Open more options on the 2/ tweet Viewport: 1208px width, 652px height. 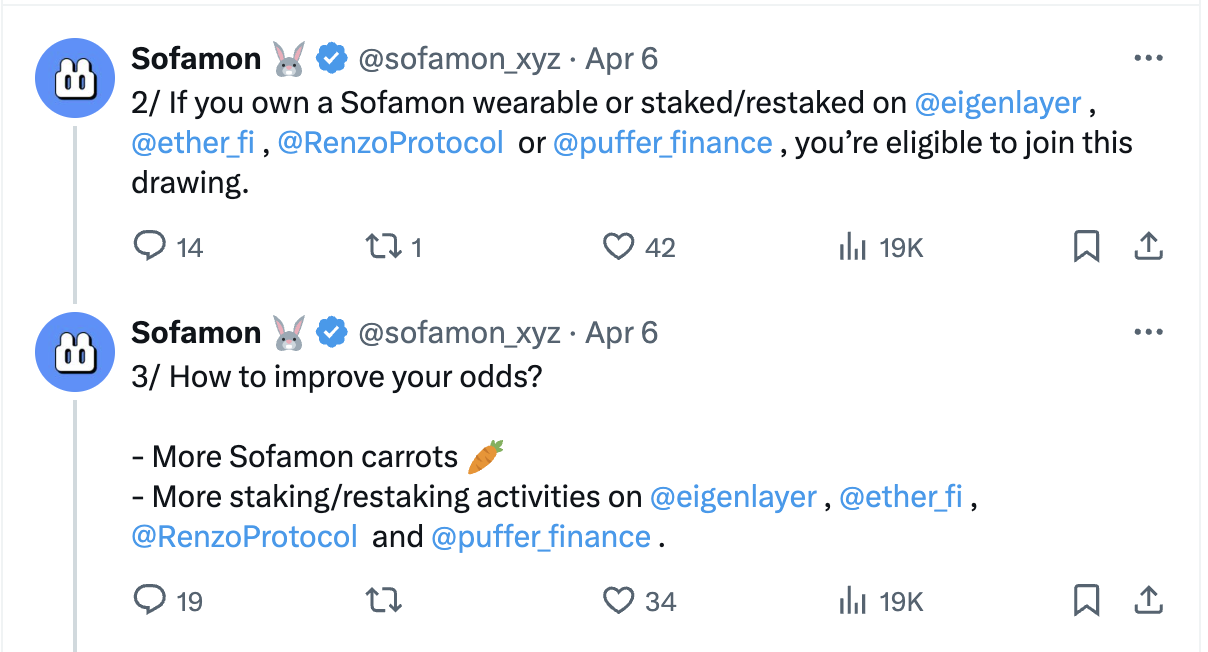tap(1149, 58)
